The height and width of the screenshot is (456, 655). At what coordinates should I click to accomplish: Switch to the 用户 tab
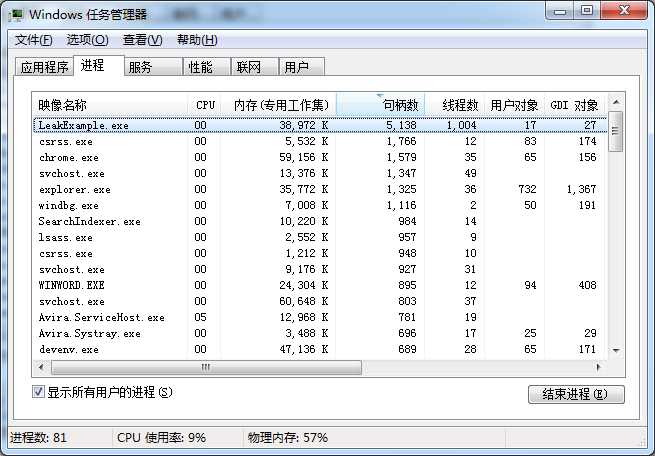pos(301,67)
